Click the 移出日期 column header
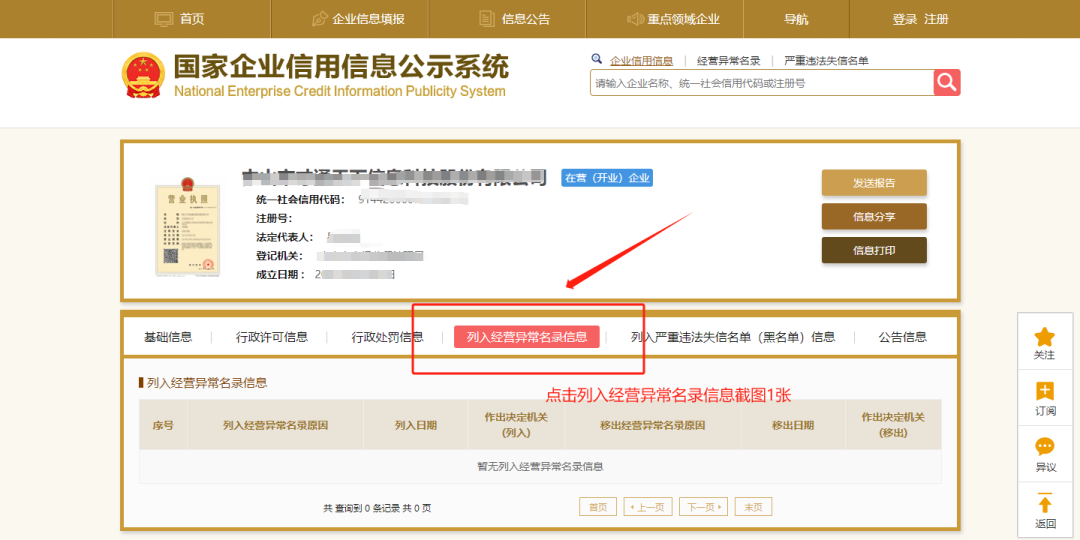Image resolution: width=1080 pixels, height=540 pixels. click(x=793, y=425)
